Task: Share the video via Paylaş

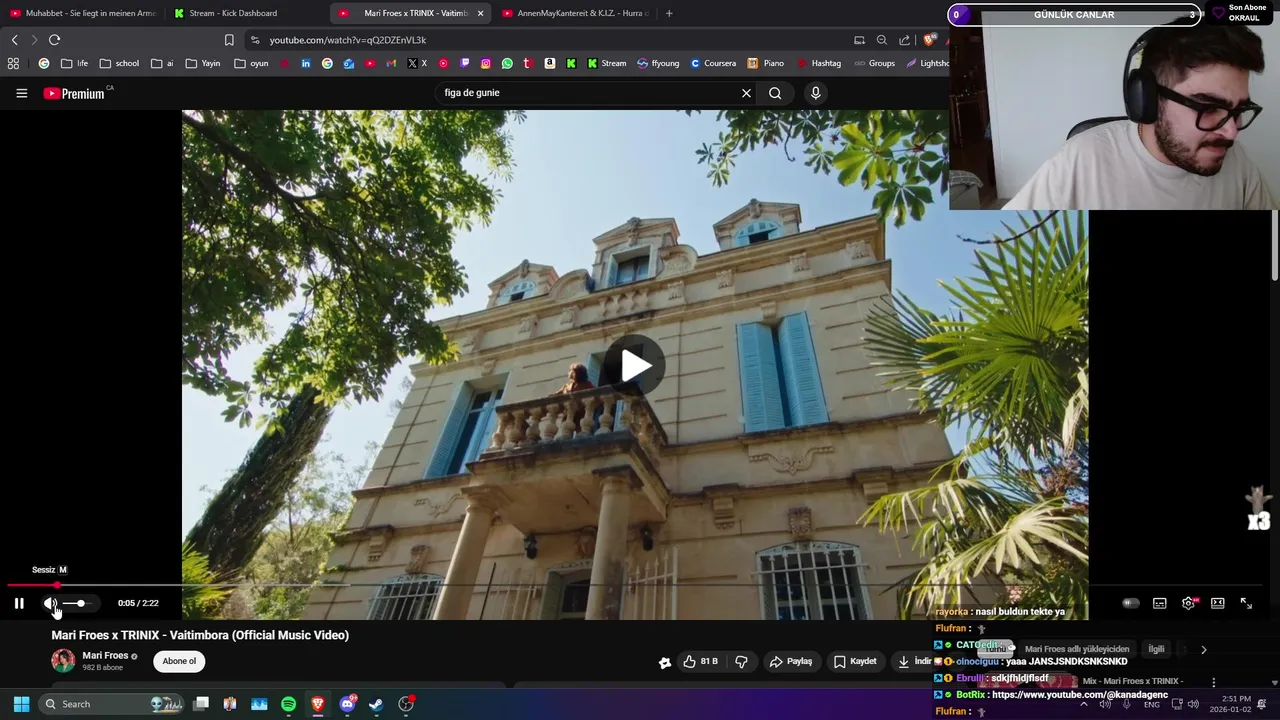Action: click(790, 661)
